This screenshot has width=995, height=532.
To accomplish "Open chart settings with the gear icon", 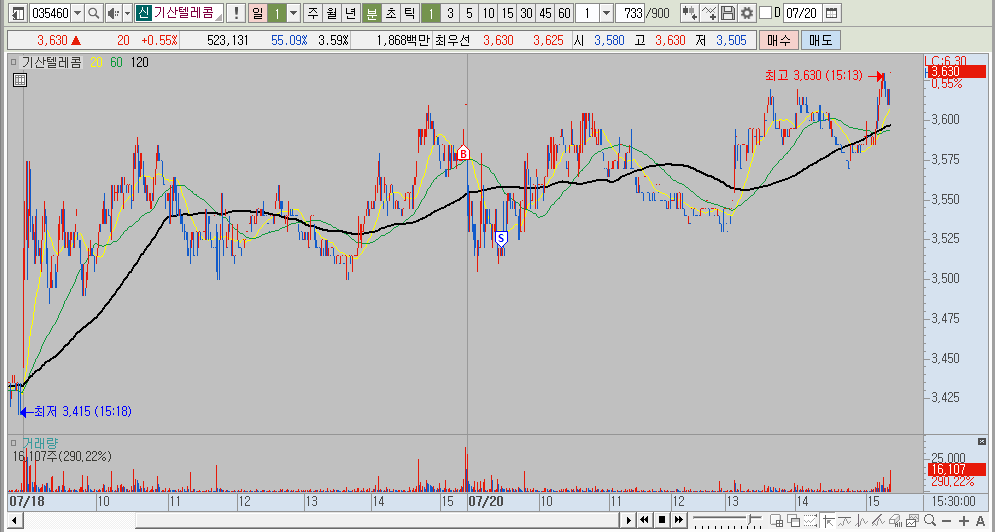I will [x=746, y=13].
